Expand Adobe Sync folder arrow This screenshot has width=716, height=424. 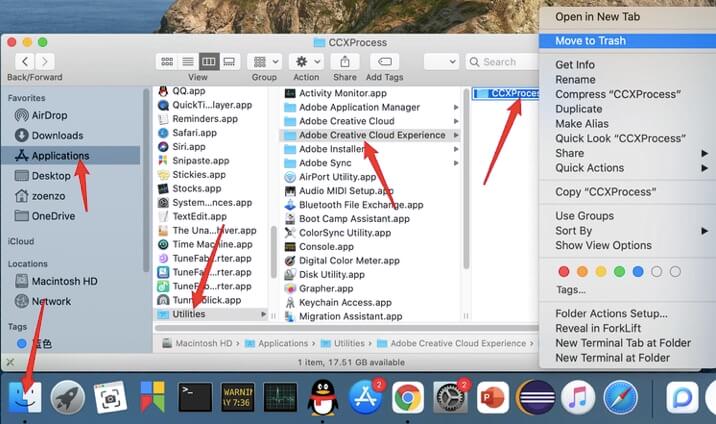pyautogui.click(x=456, y=163)
